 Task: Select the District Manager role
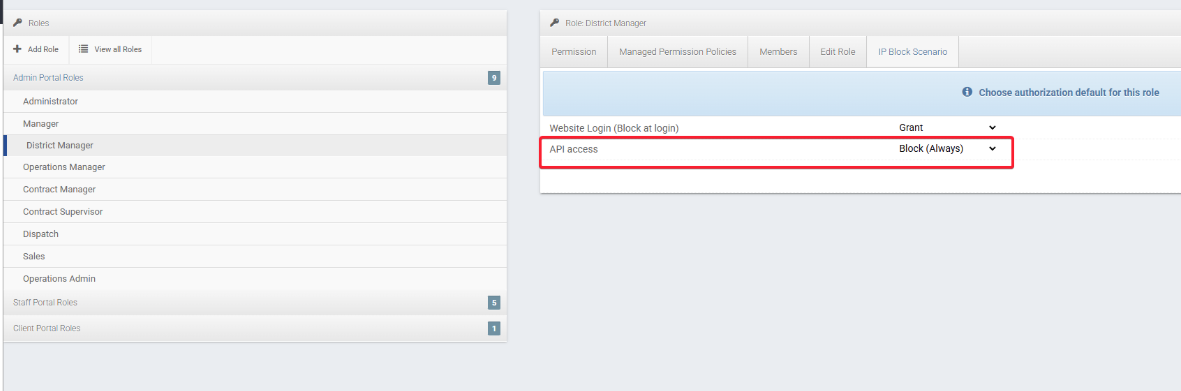(255, 145)
